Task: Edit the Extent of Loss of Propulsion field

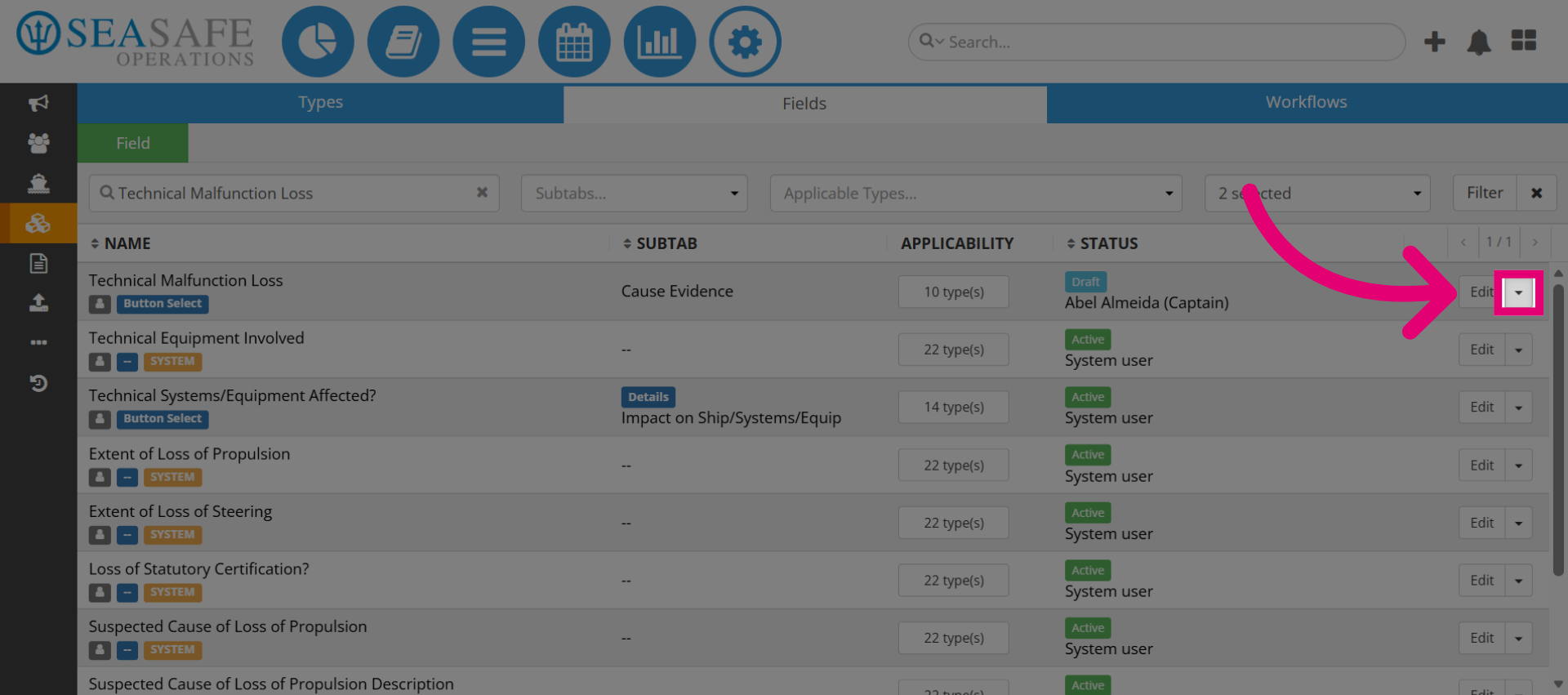Action: coord(1482,466)
